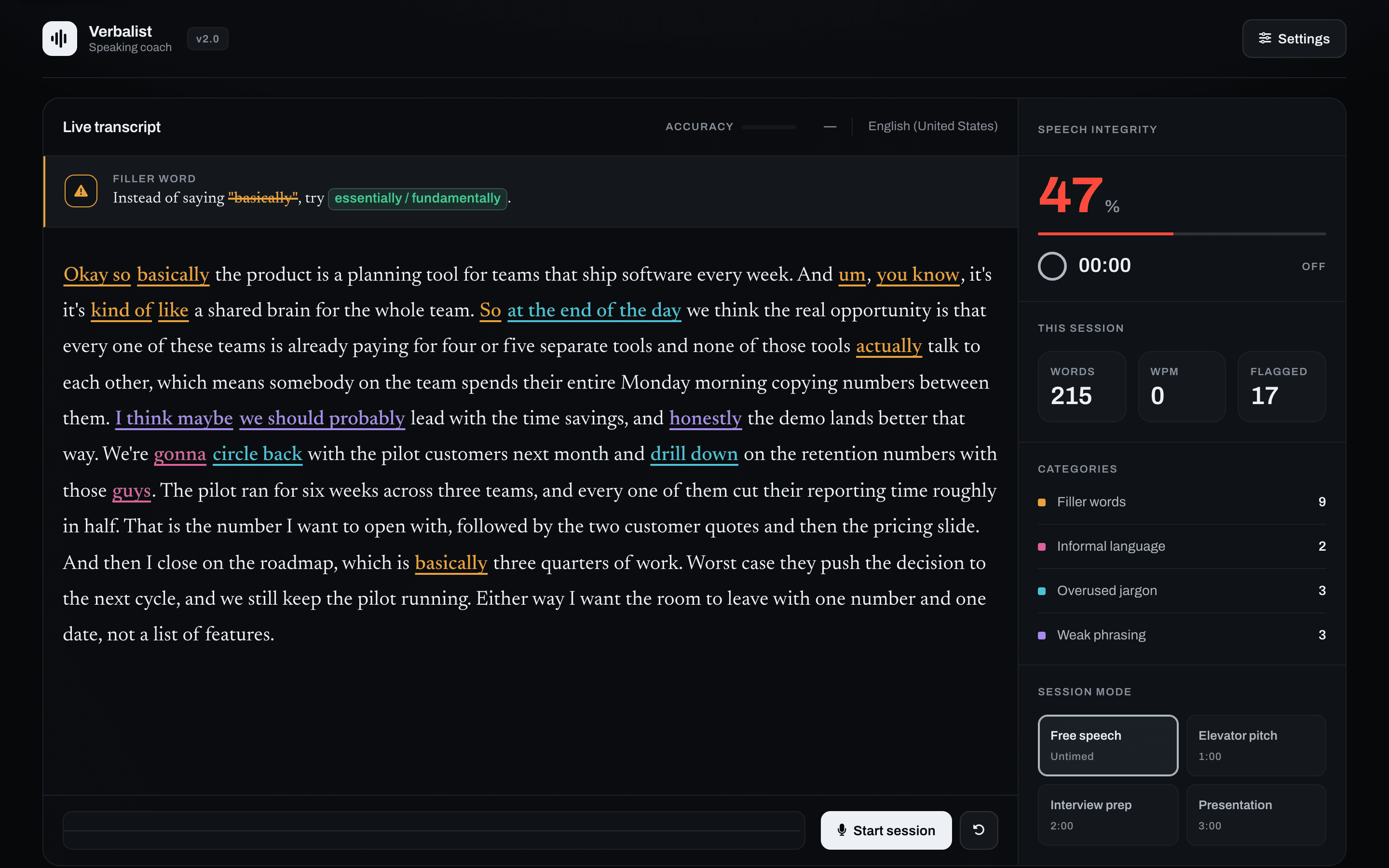Click the flagged phrase "at the end of the day"
Image resolution: width=1389 pixels, height=868 pixels.
594,311
